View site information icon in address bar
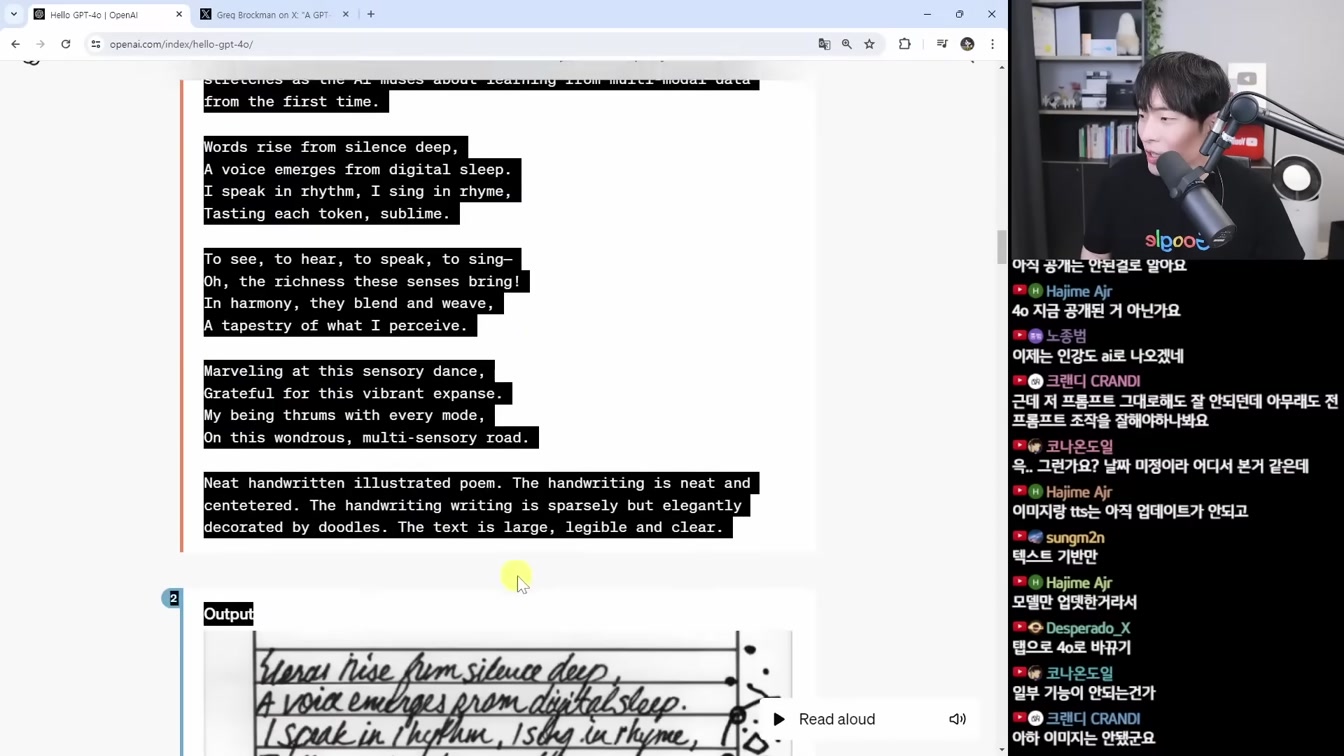1344x756 pixels. [96, 44]
